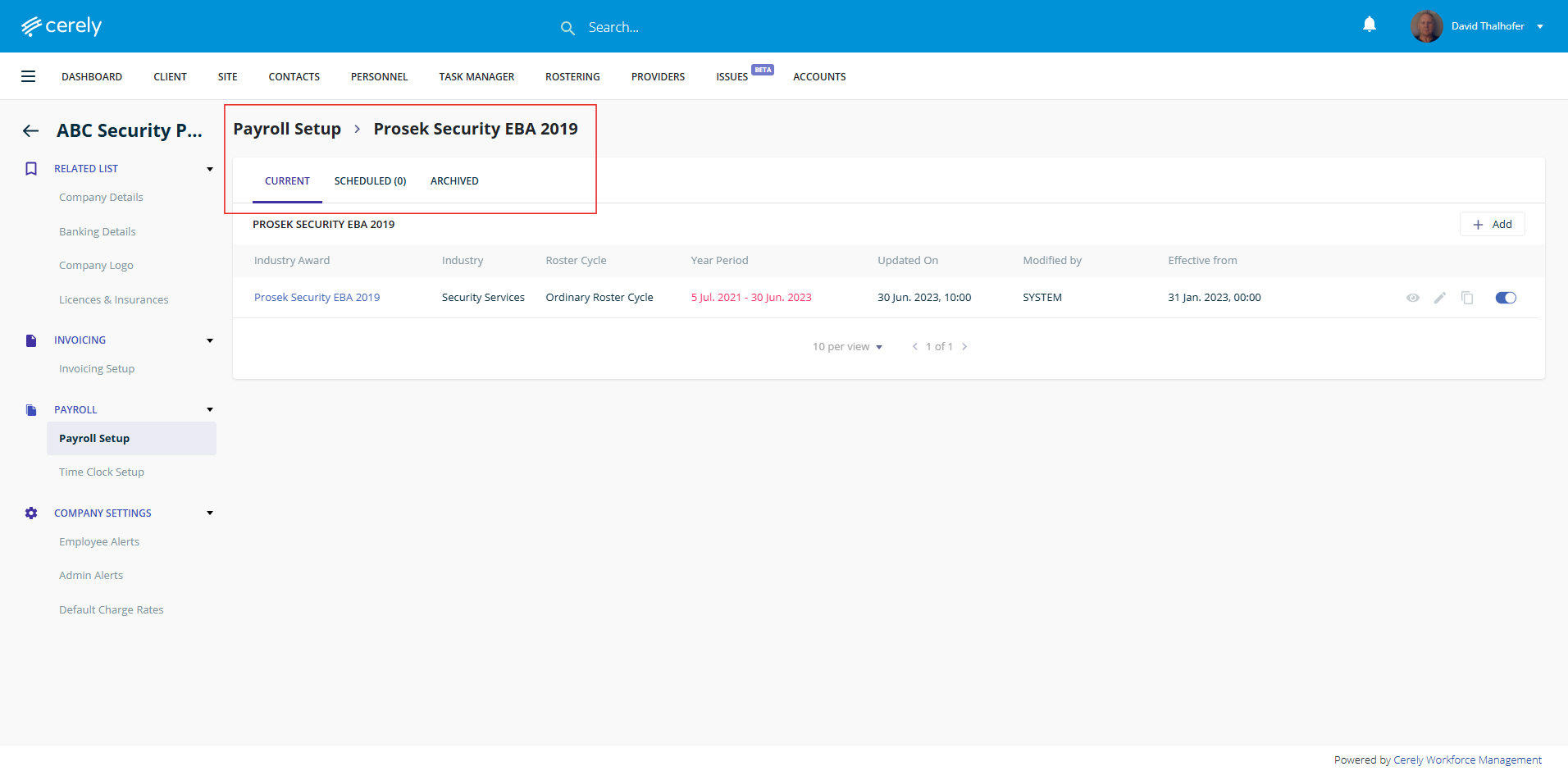
Task: Click the year period 5 Jul. 2021 - 30 Jun. 2023
Action: point(751,298)
